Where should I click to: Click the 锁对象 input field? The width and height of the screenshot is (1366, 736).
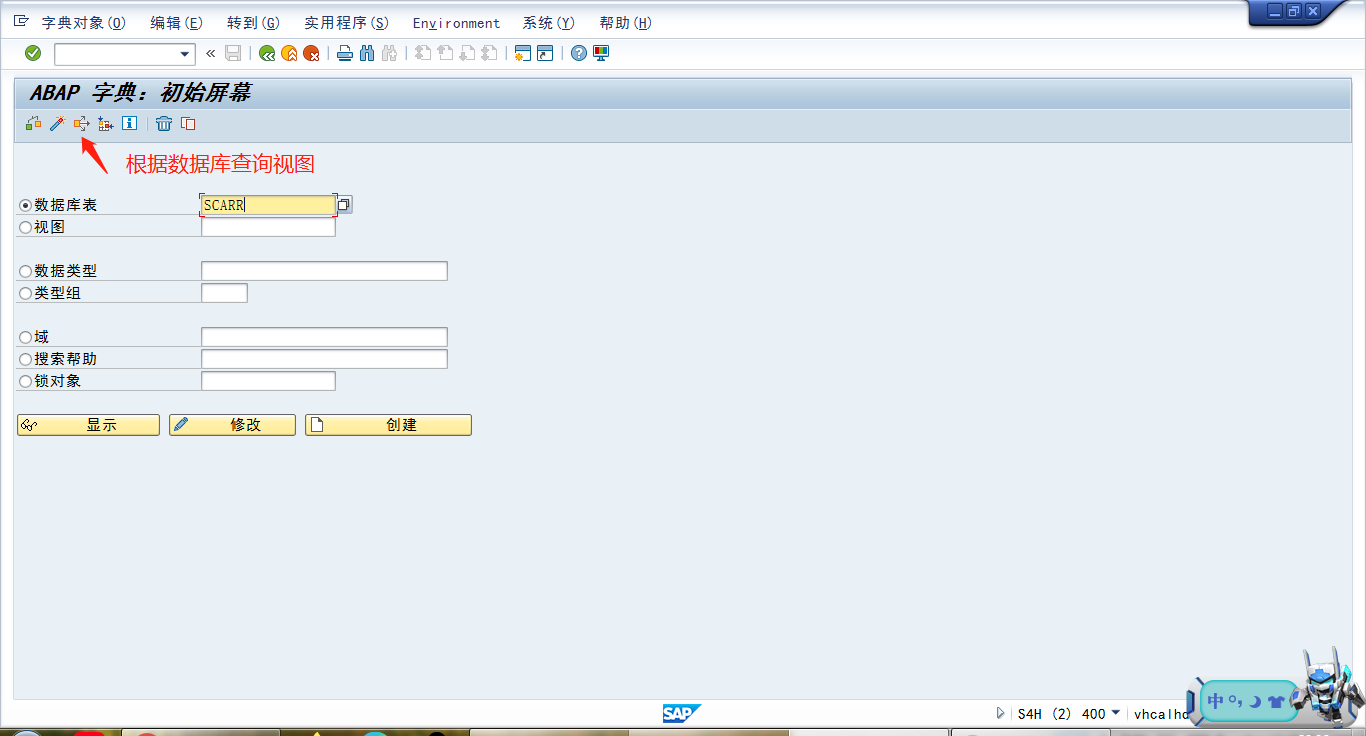click(268, 381)
